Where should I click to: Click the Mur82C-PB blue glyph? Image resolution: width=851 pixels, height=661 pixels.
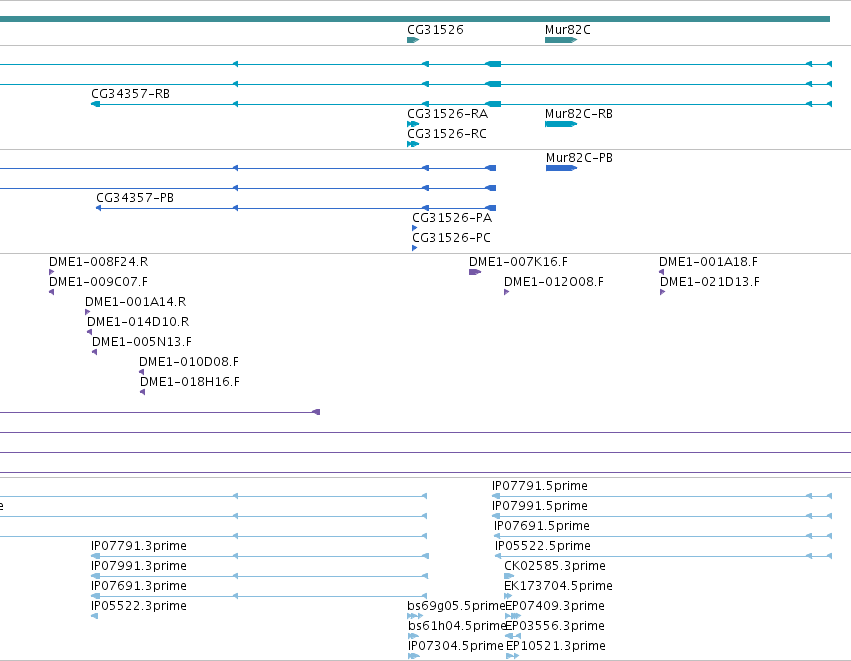(561, 168)
